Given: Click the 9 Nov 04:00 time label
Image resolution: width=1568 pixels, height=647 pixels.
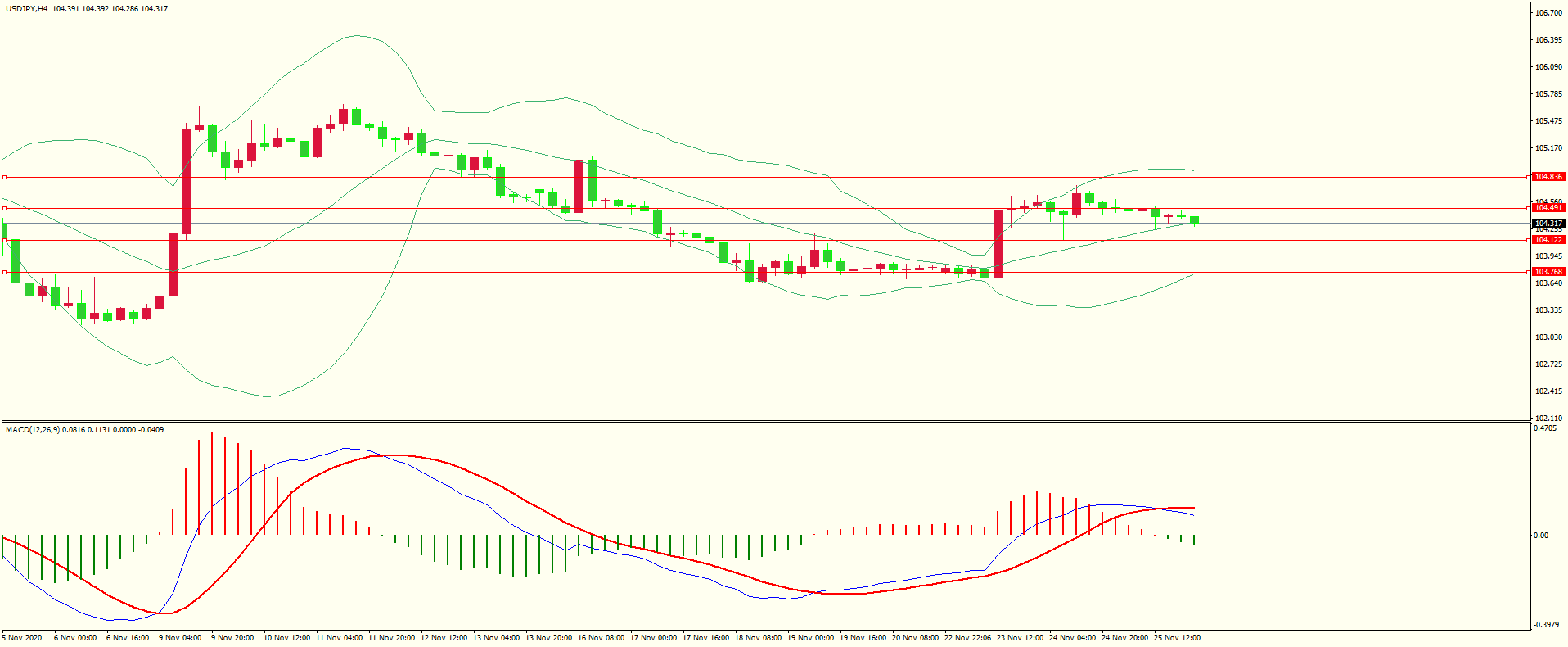Looking at the screenshot, I should coord(180,638).
